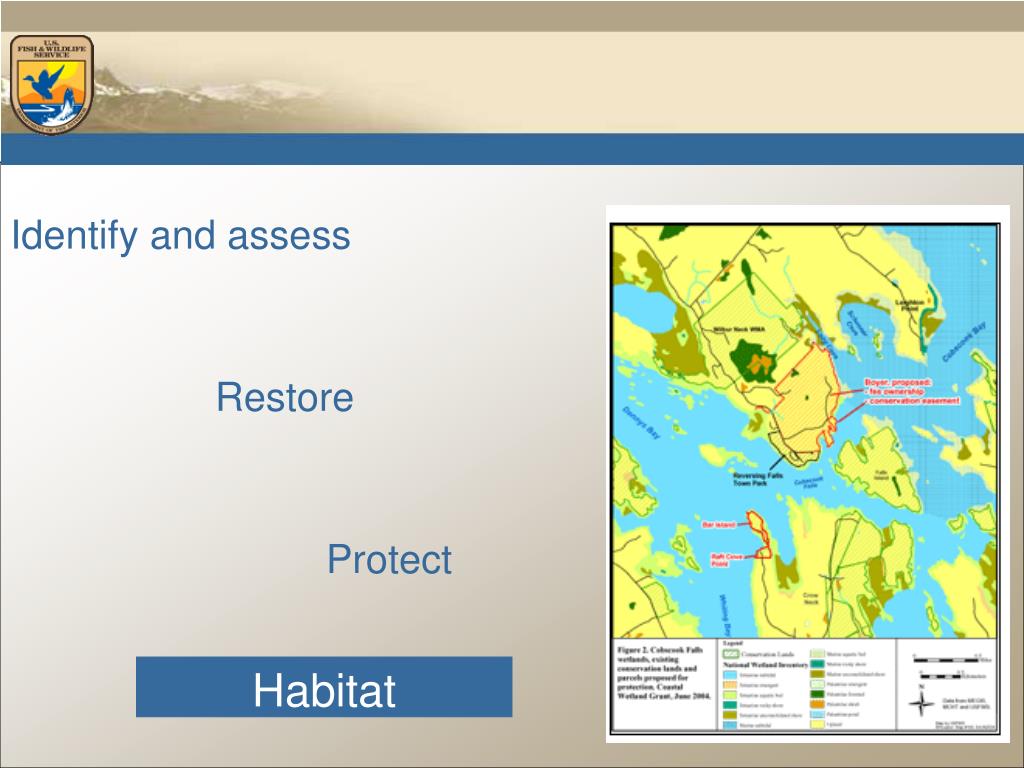The height and width of the screenshot is (768, 1024).
Task: Click the "Reversing Falls Town Park" map label
Action: (x=758, y=479)
